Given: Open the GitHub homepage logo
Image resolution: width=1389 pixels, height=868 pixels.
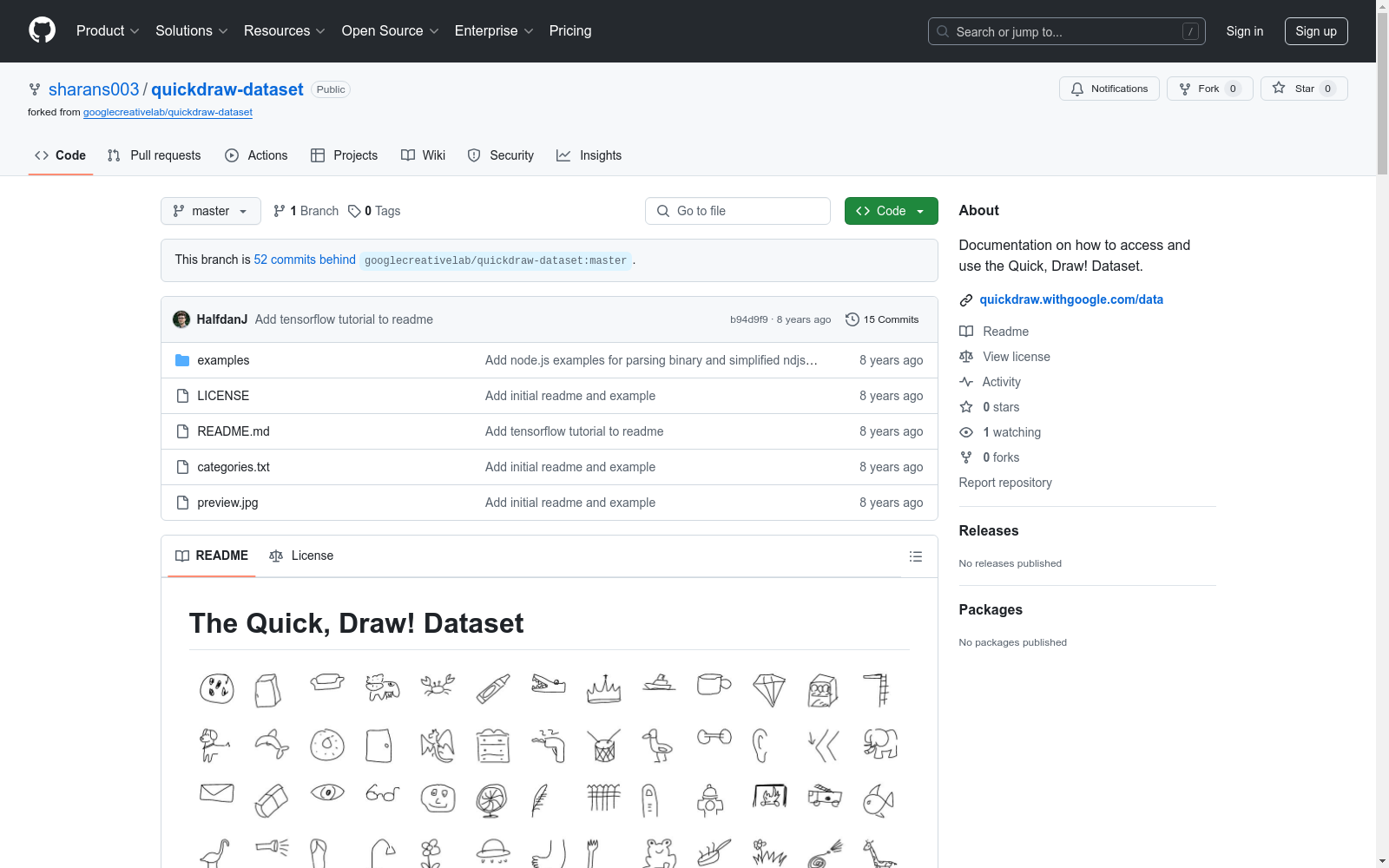Looking at the screenshot, I should coord(42,30).
